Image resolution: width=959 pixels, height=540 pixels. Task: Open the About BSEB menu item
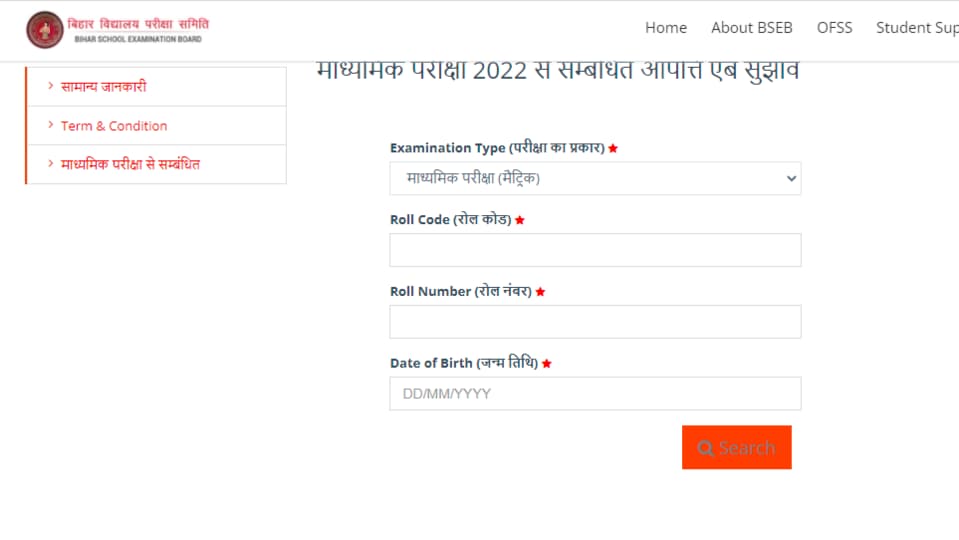point(752,28)
